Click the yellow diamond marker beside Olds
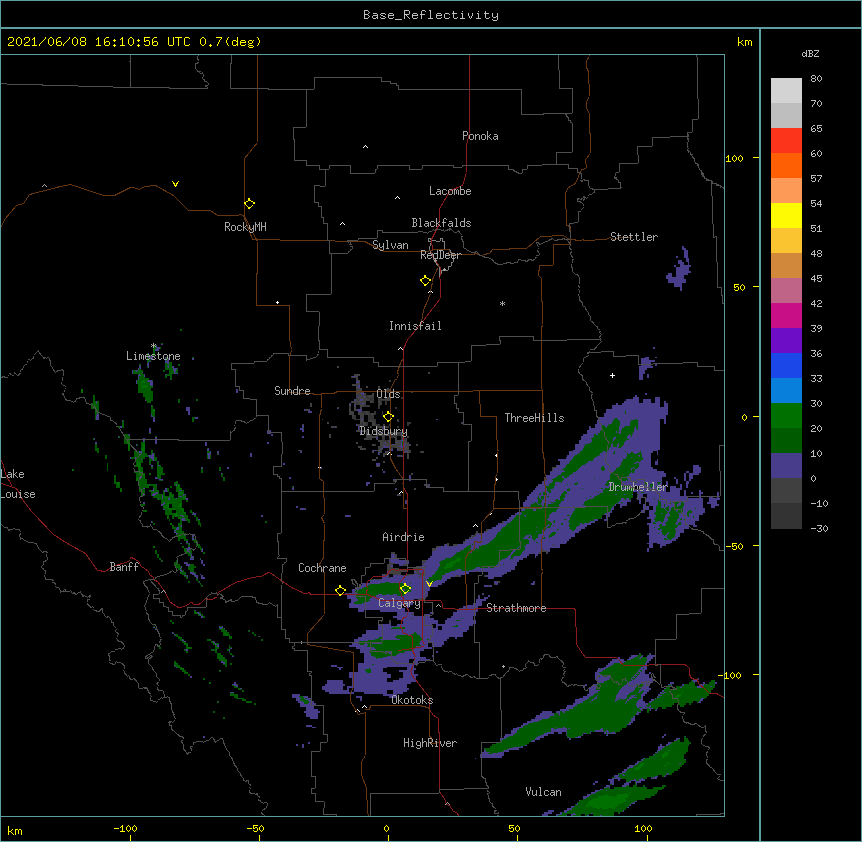 point(388,417)
